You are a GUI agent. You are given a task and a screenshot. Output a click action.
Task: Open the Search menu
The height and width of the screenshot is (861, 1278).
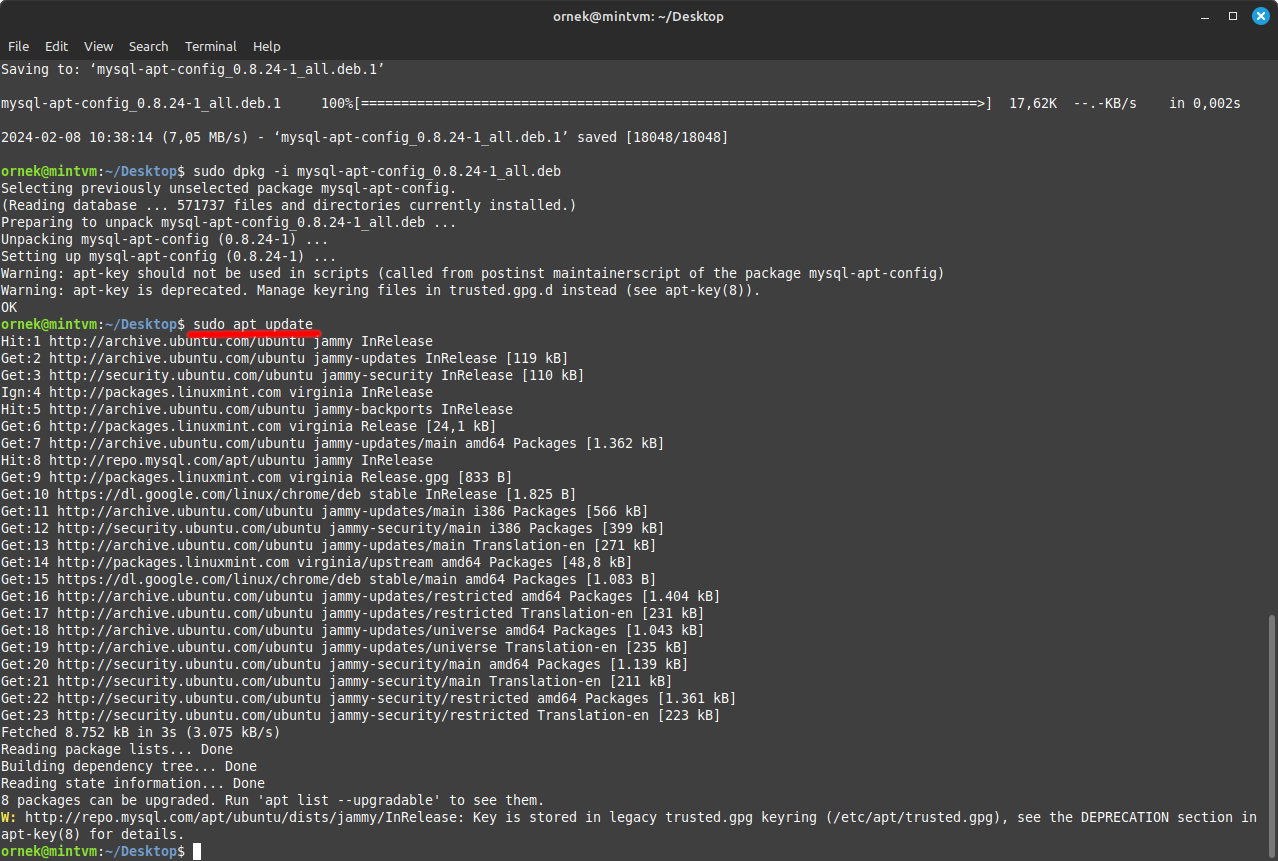(x=148, y=46)
